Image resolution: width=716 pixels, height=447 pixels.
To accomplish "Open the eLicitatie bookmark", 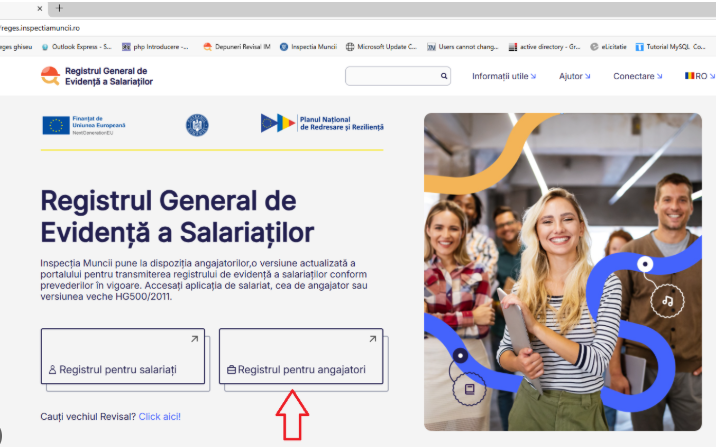I will point(608,47).
